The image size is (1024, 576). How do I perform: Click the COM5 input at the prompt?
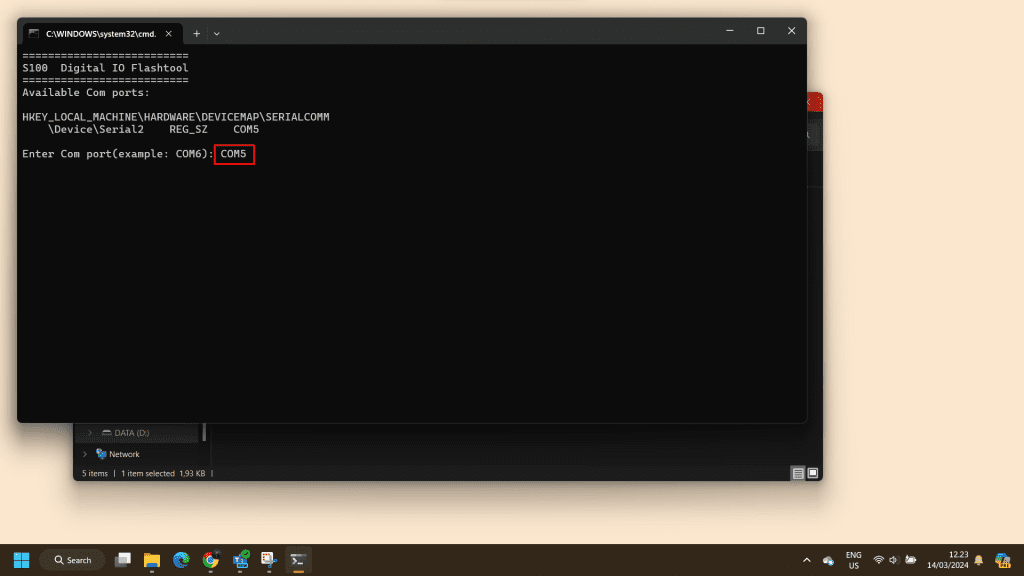point(234,155)
